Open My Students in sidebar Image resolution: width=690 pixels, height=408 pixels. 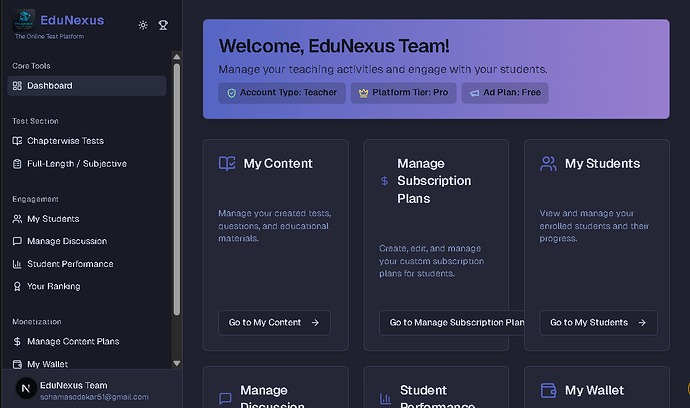pos(87,219)
